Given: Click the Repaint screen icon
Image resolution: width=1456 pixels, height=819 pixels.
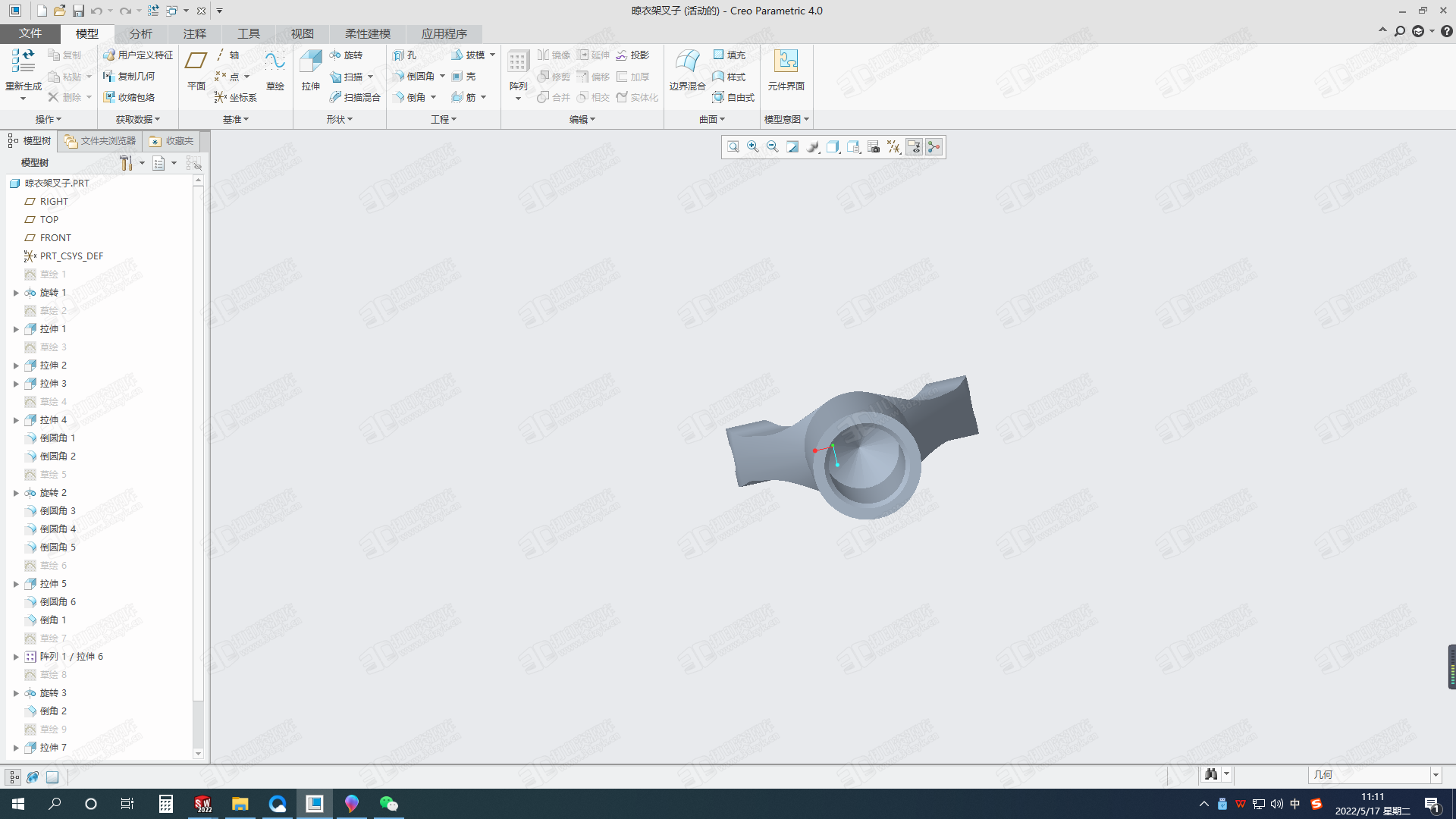Looking at the screenshot, I should click(792, 146).
